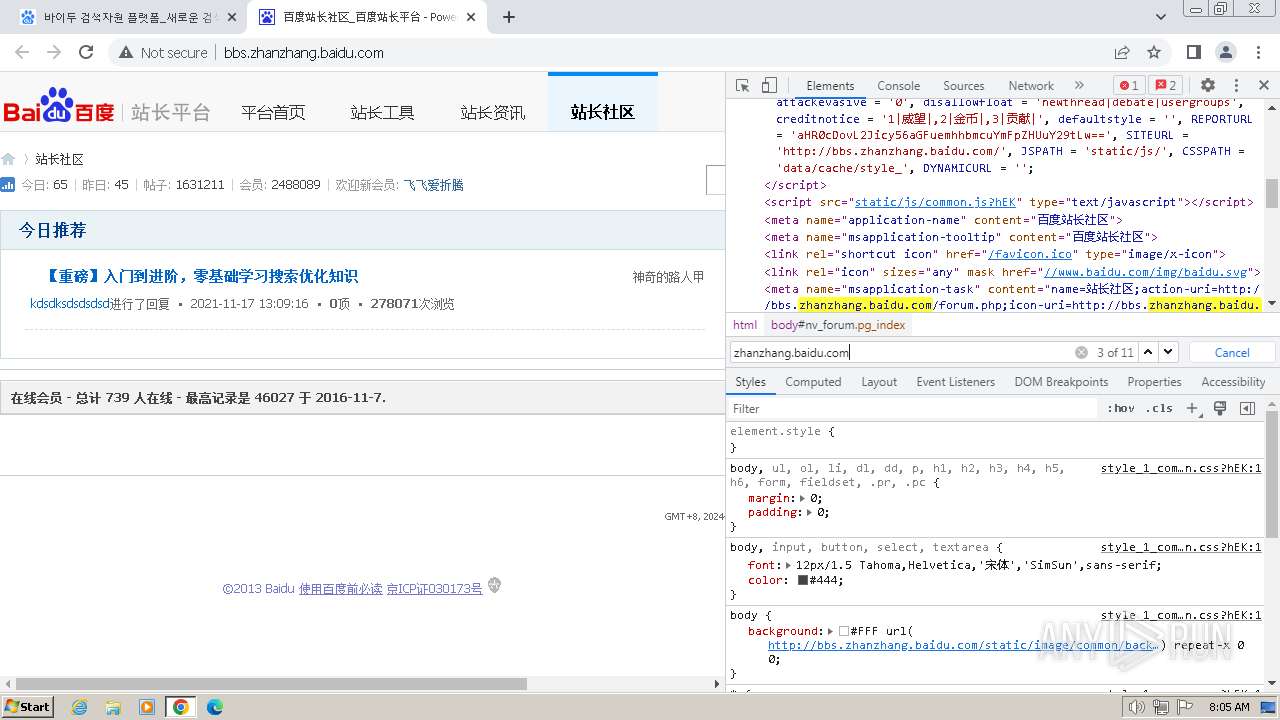Open the 平台首页 navigation item
This screenshot has height=720, width=1280.
click(273, 112)
